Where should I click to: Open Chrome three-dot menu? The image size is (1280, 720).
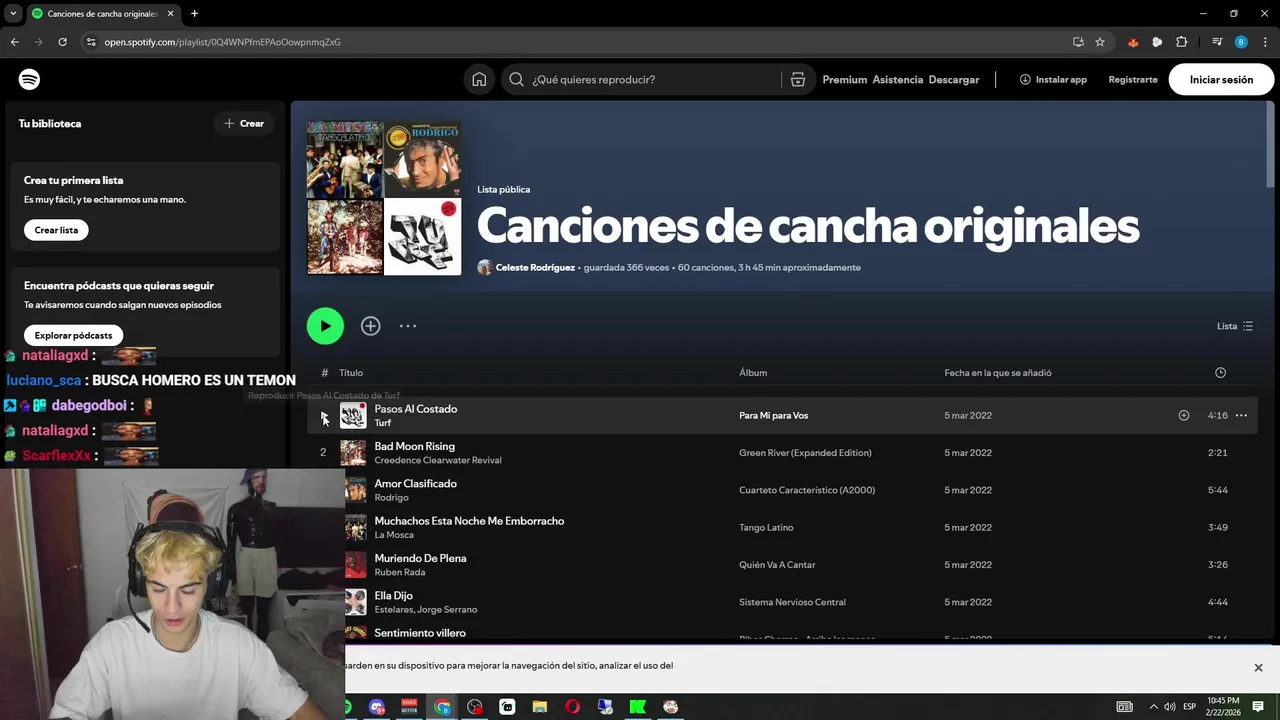coord(1265,42)
